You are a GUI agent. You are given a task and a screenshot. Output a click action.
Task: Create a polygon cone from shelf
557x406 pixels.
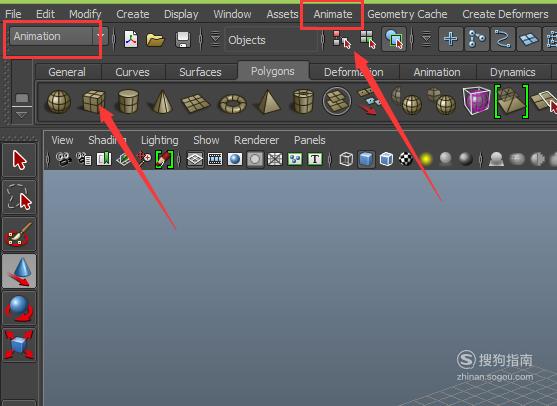point(162,102)
